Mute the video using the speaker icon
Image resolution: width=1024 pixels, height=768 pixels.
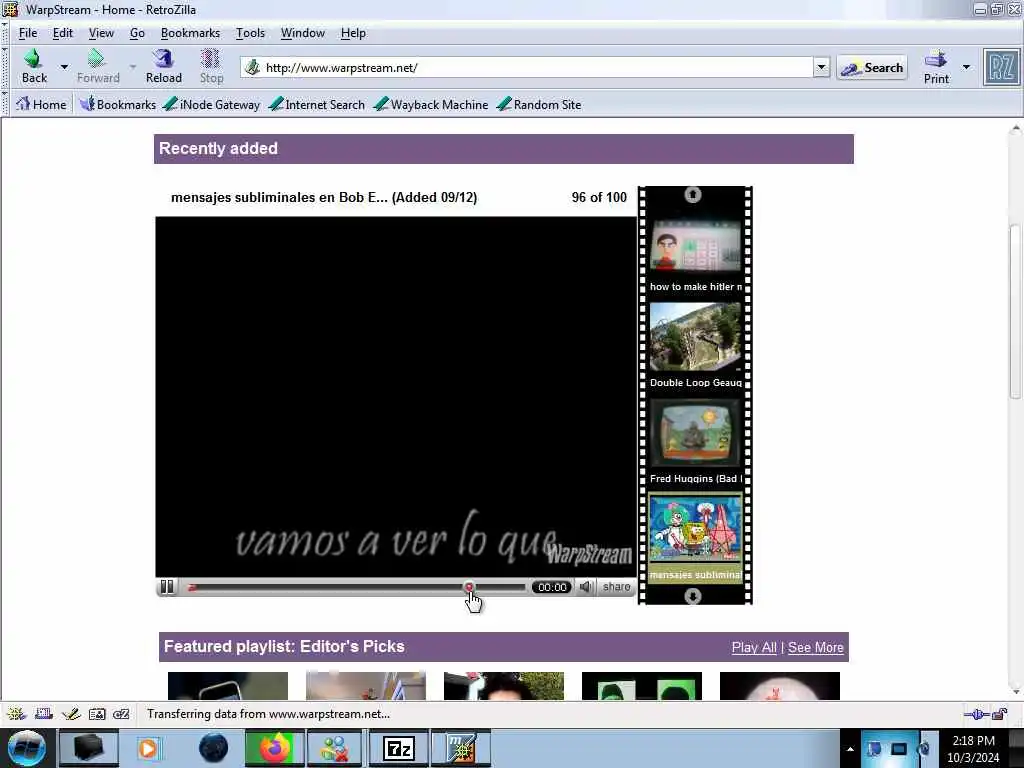tap(586, 587)
